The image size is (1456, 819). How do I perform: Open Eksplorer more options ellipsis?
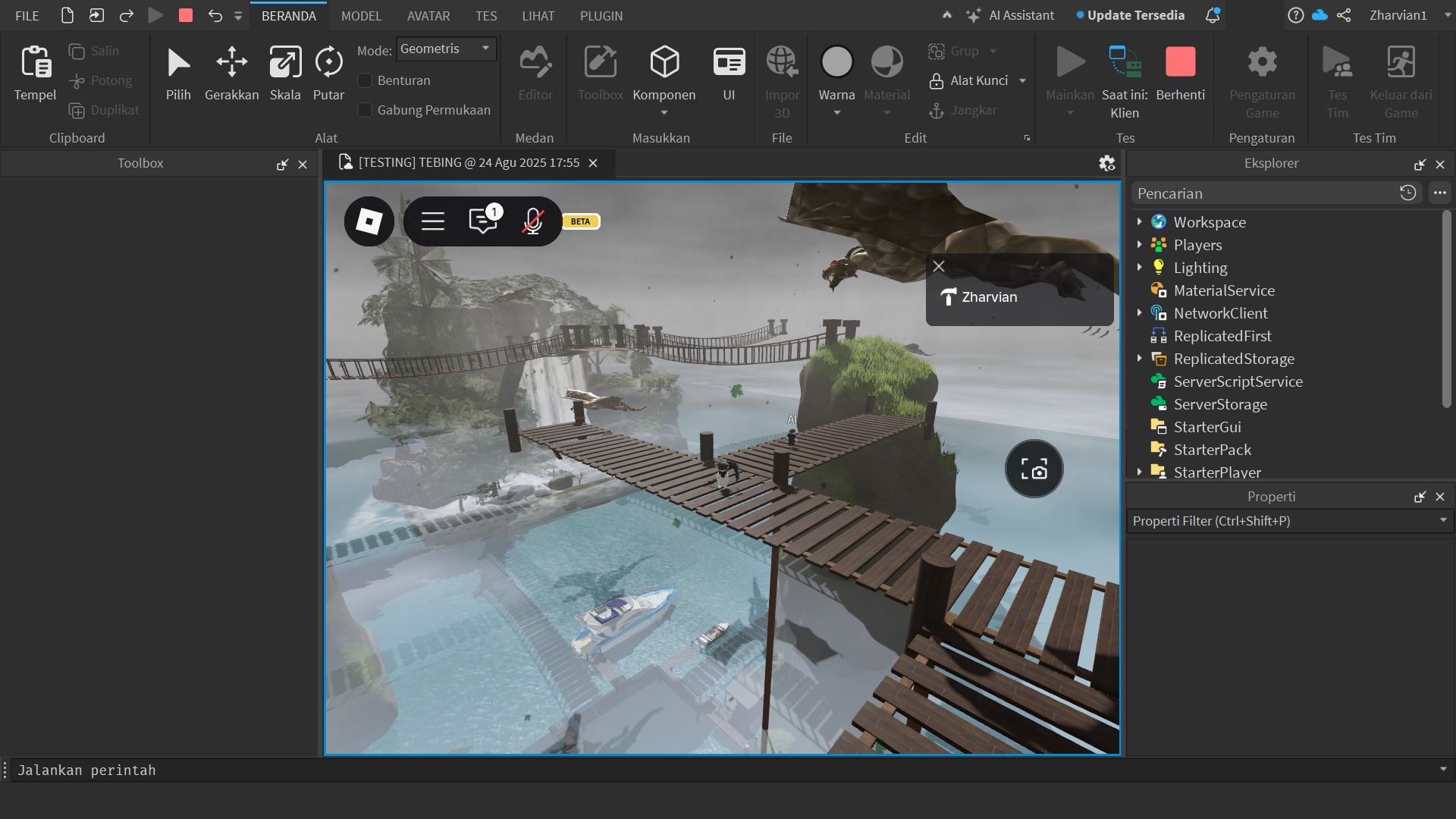[1440, 193]
